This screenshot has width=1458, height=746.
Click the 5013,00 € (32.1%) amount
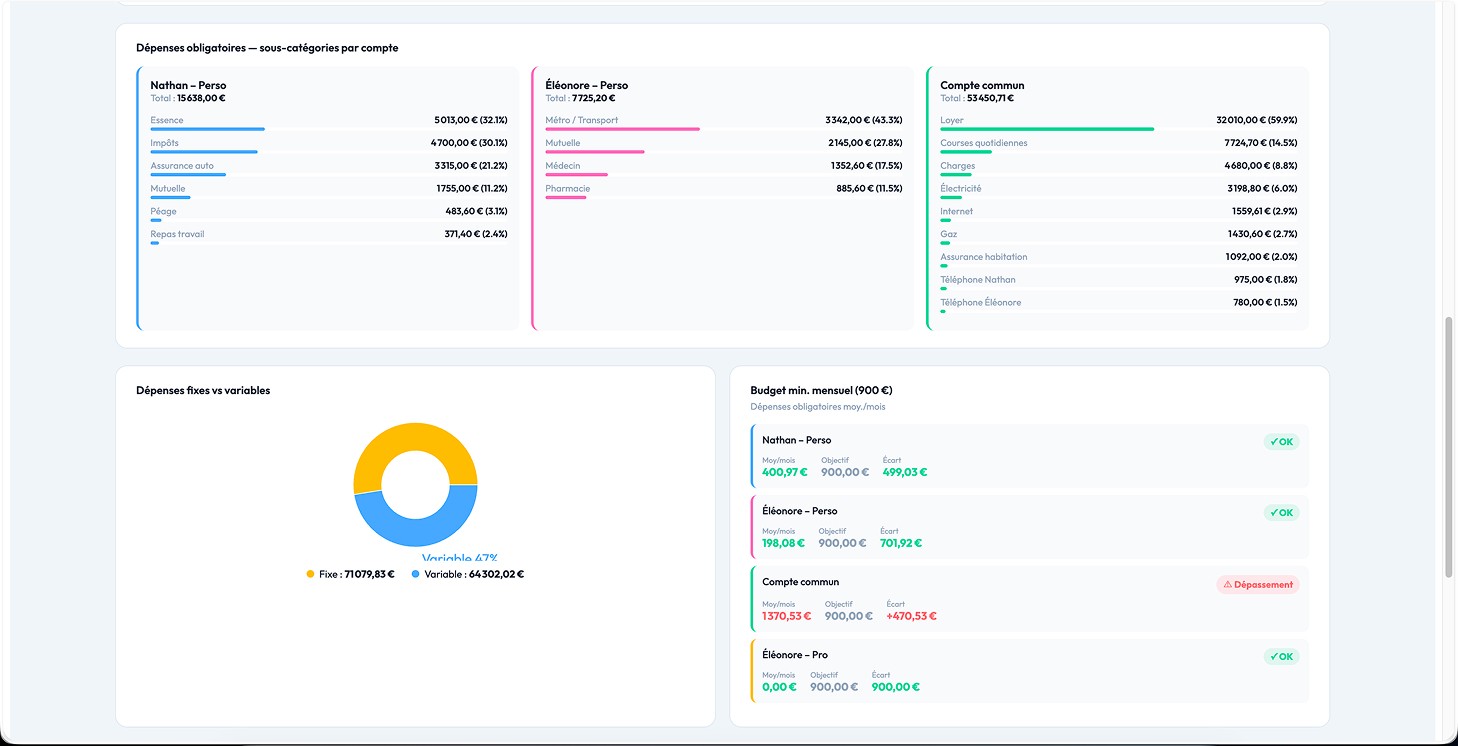[x=471, y=120]
